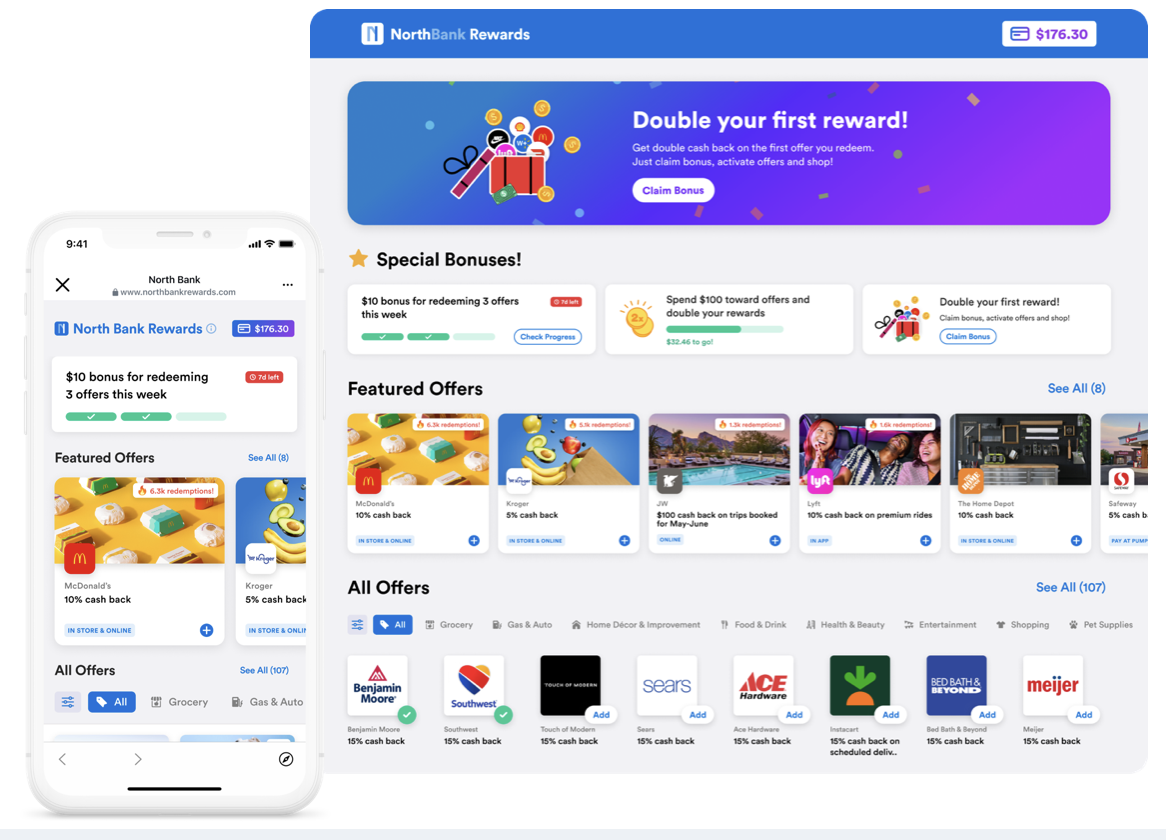The image size is (1166, 840).
Task: Add the Bed Bath & Beyond offer
Action: coord(987,714)
